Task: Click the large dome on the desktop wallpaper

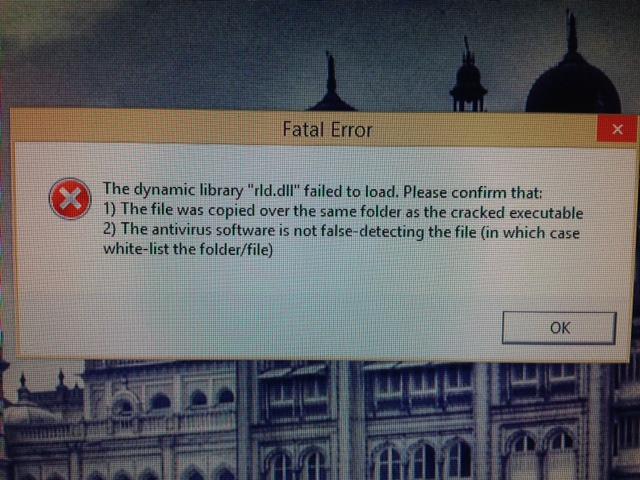Action: click(x=573, y=84)
